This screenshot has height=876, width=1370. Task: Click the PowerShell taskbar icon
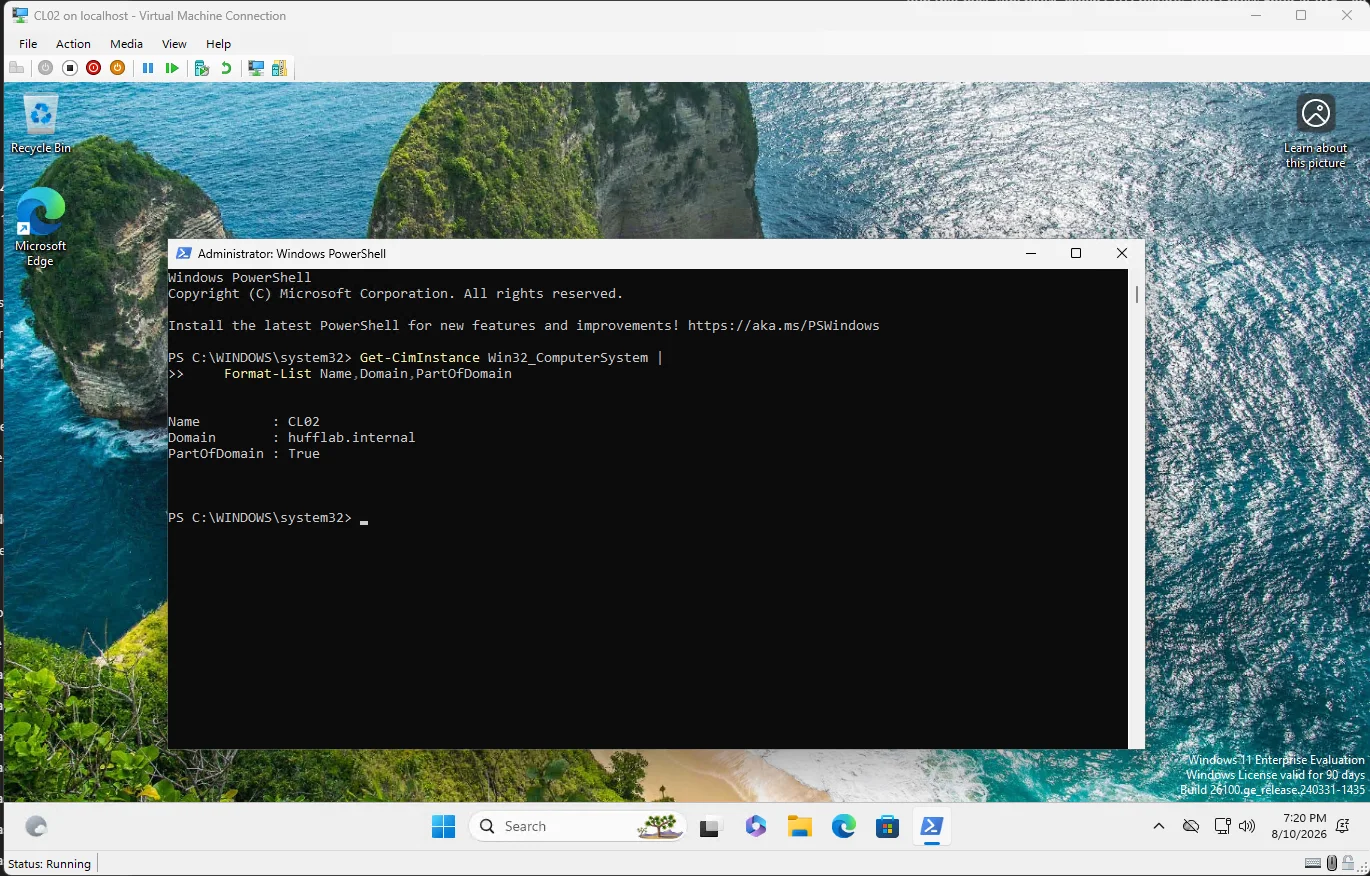931,826
